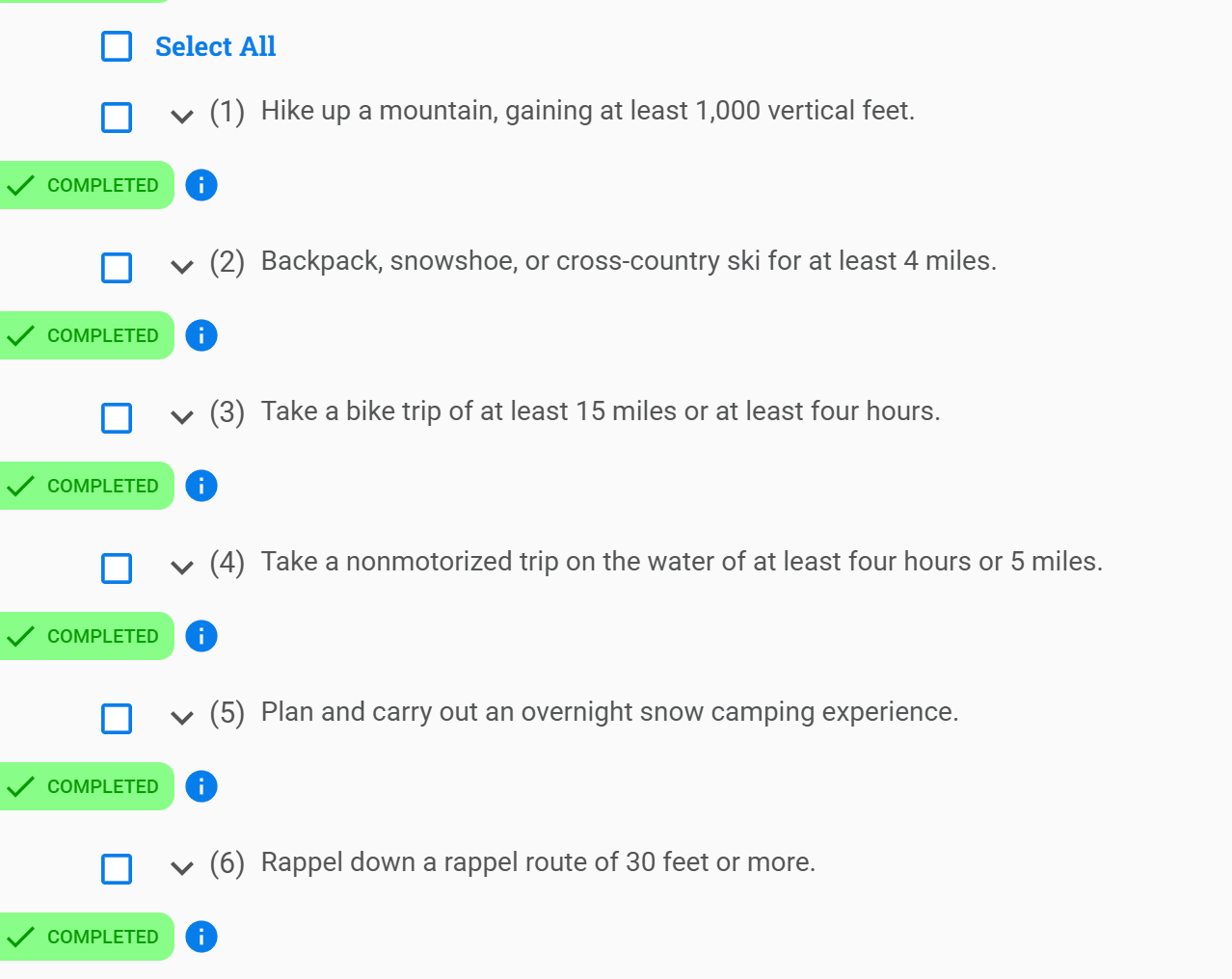Expand requirement 6 rappel chevron
1232x979 pixels.
pyautogui.click(x=181, y=868)
